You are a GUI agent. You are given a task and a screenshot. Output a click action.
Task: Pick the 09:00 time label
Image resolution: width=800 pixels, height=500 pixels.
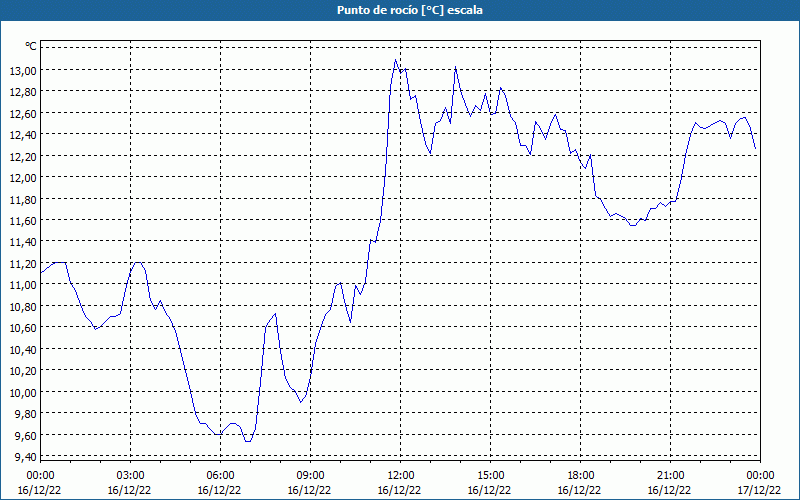(310, 475)
